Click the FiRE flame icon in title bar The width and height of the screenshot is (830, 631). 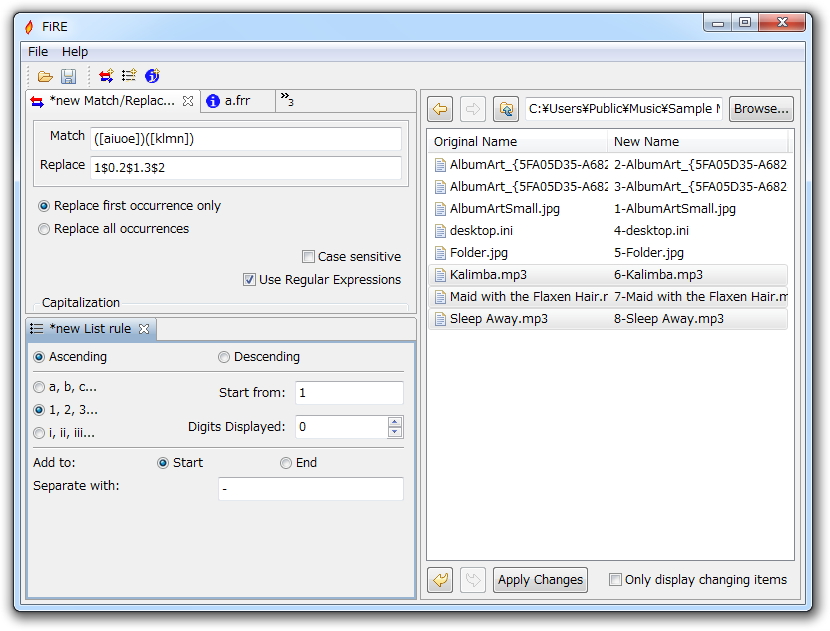tap(30, 26)
